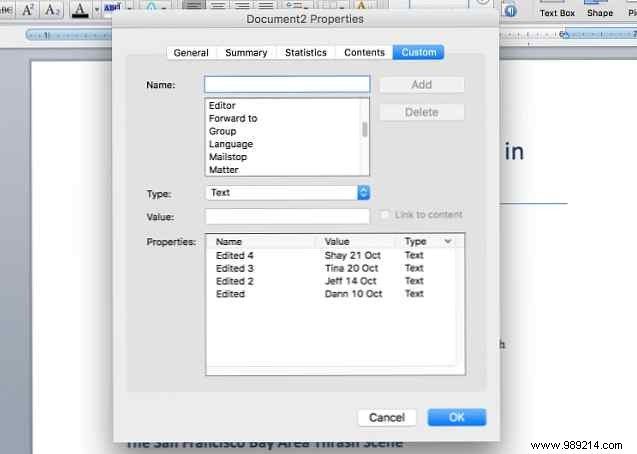Image resolution: width=637 pixels, height=454 pixels.
Task: Insert a Text Box from ribbon
Action: [557, 9]
